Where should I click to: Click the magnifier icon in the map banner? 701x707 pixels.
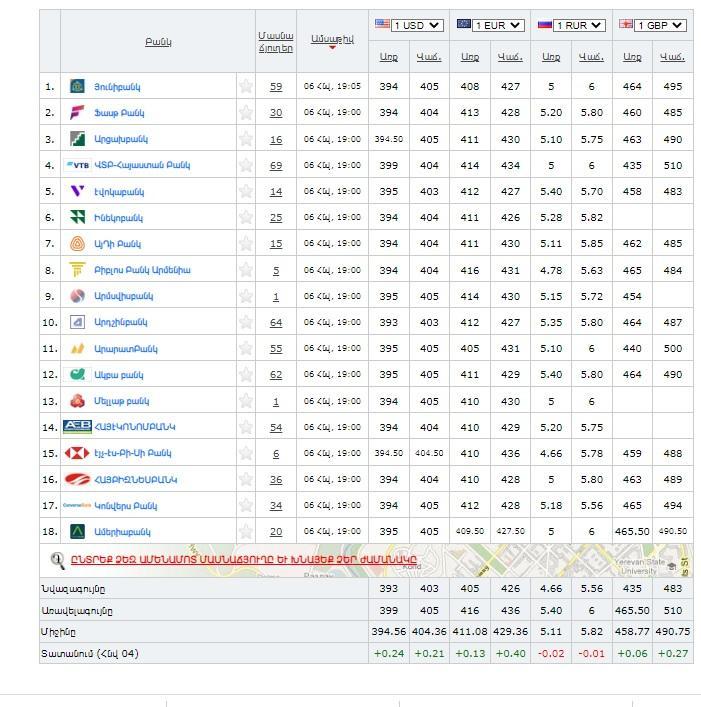click(x=58, y=559)
